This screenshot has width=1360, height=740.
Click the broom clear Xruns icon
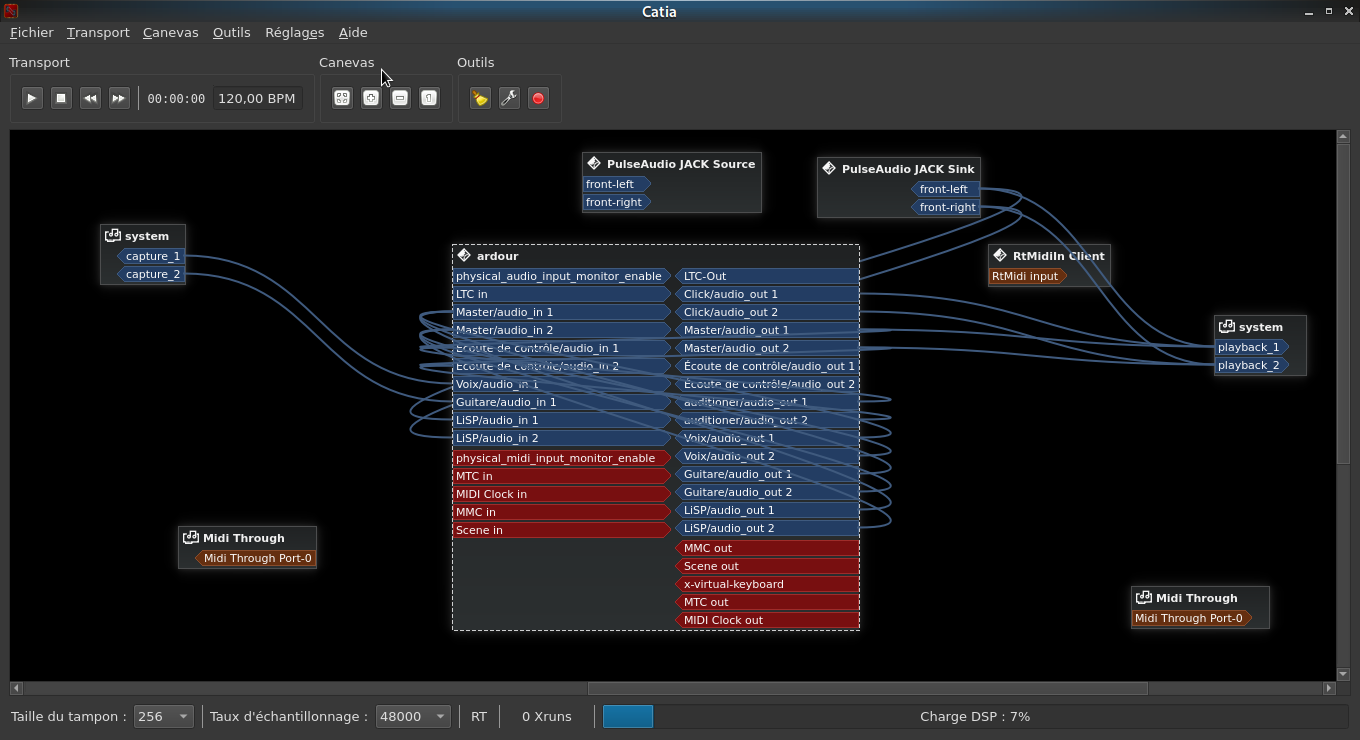(480, 98)
